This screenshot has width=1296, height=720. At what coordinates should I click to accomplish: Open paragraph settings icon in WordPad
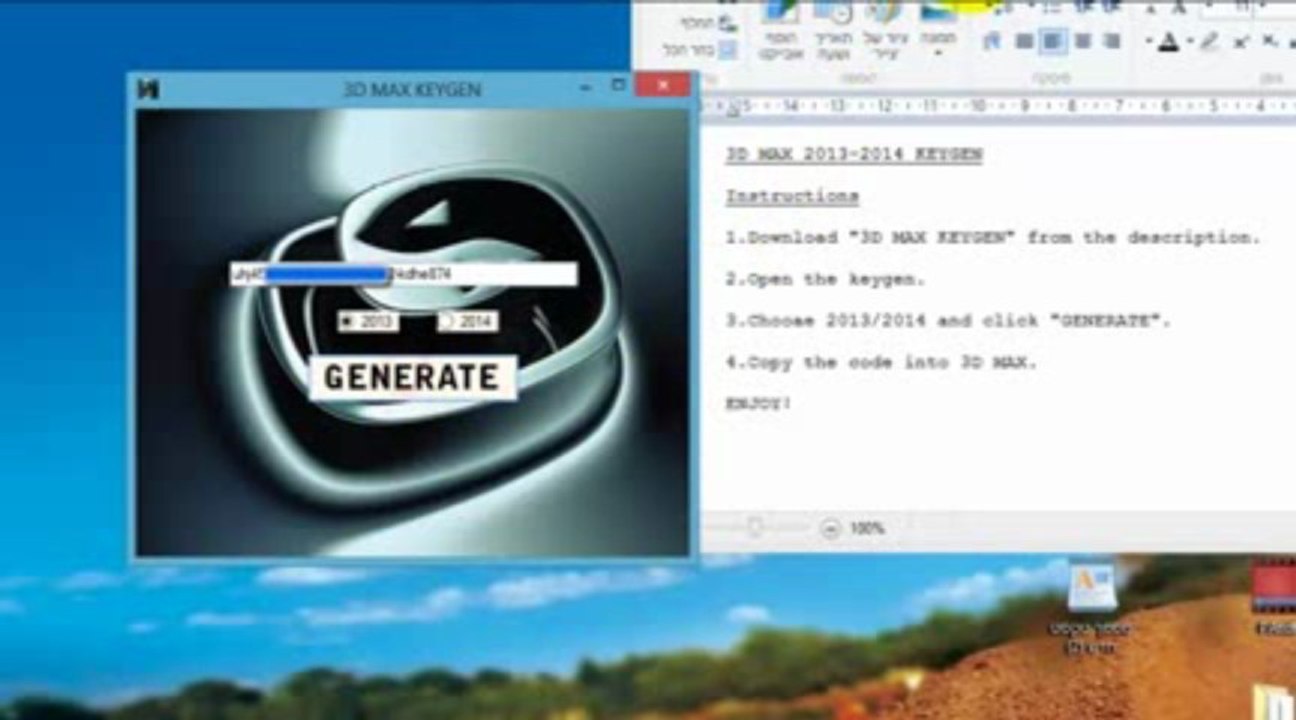(x=990, y=41)
